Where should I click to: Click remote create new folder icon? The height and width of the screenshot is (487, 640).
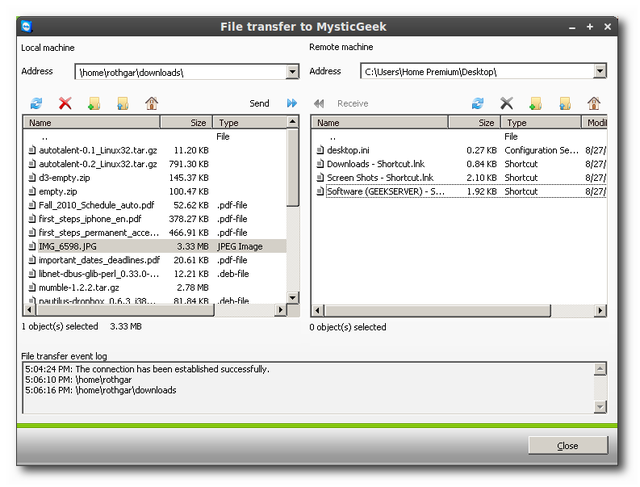tap(536, 103)
